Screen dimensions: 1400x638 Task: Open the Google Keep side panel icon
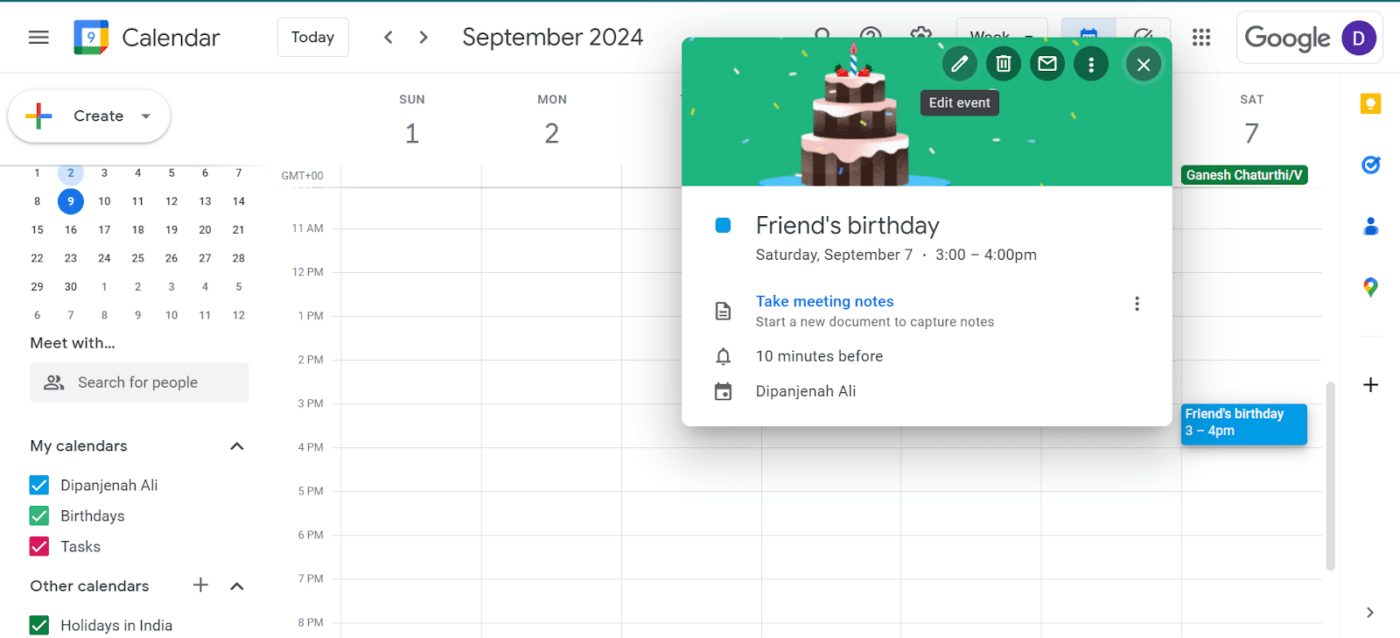tap(1370, 104)
